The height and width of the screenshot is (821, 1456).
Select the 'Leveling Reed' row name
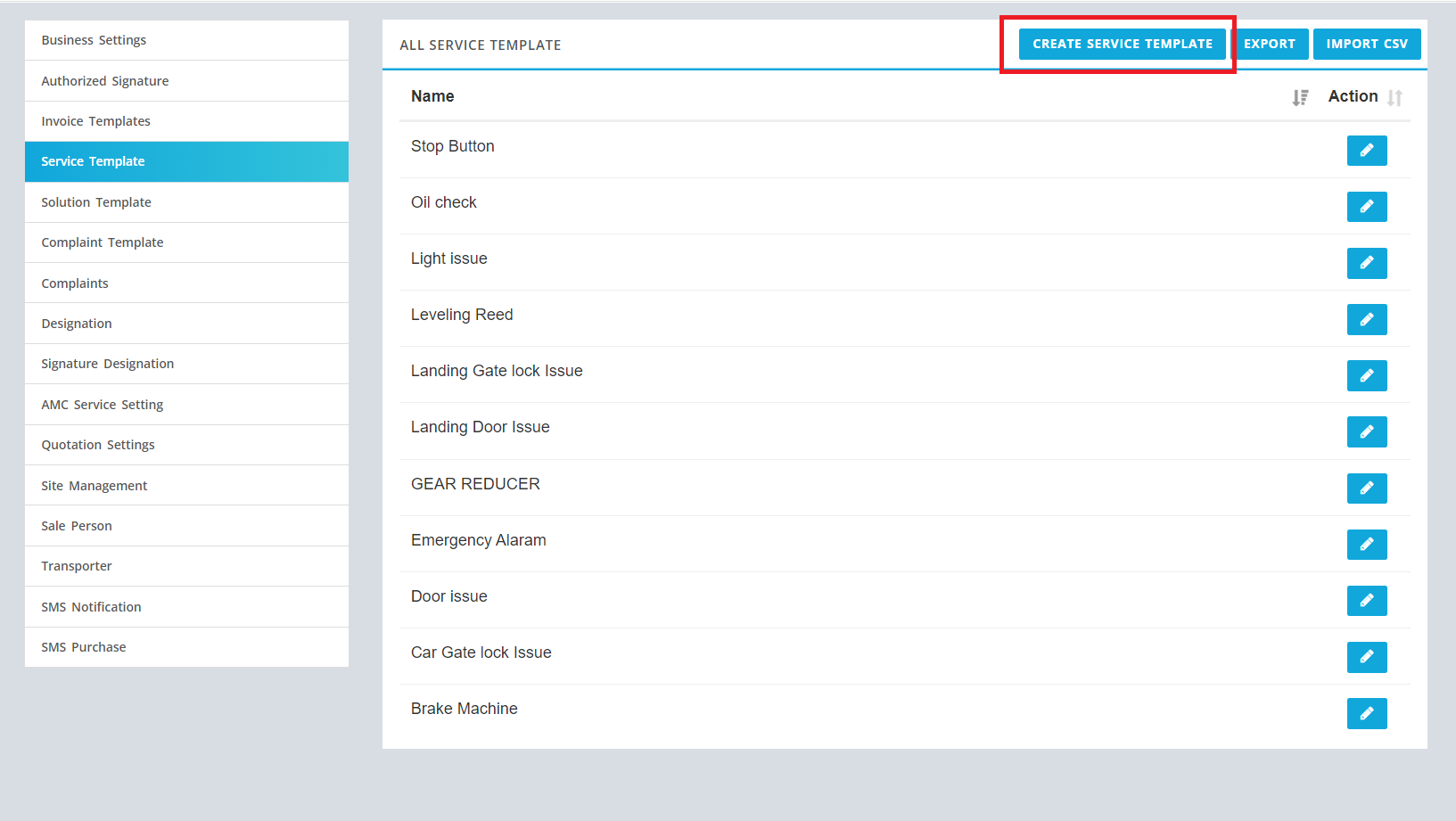pyautogui.click(x=462, y=315)
